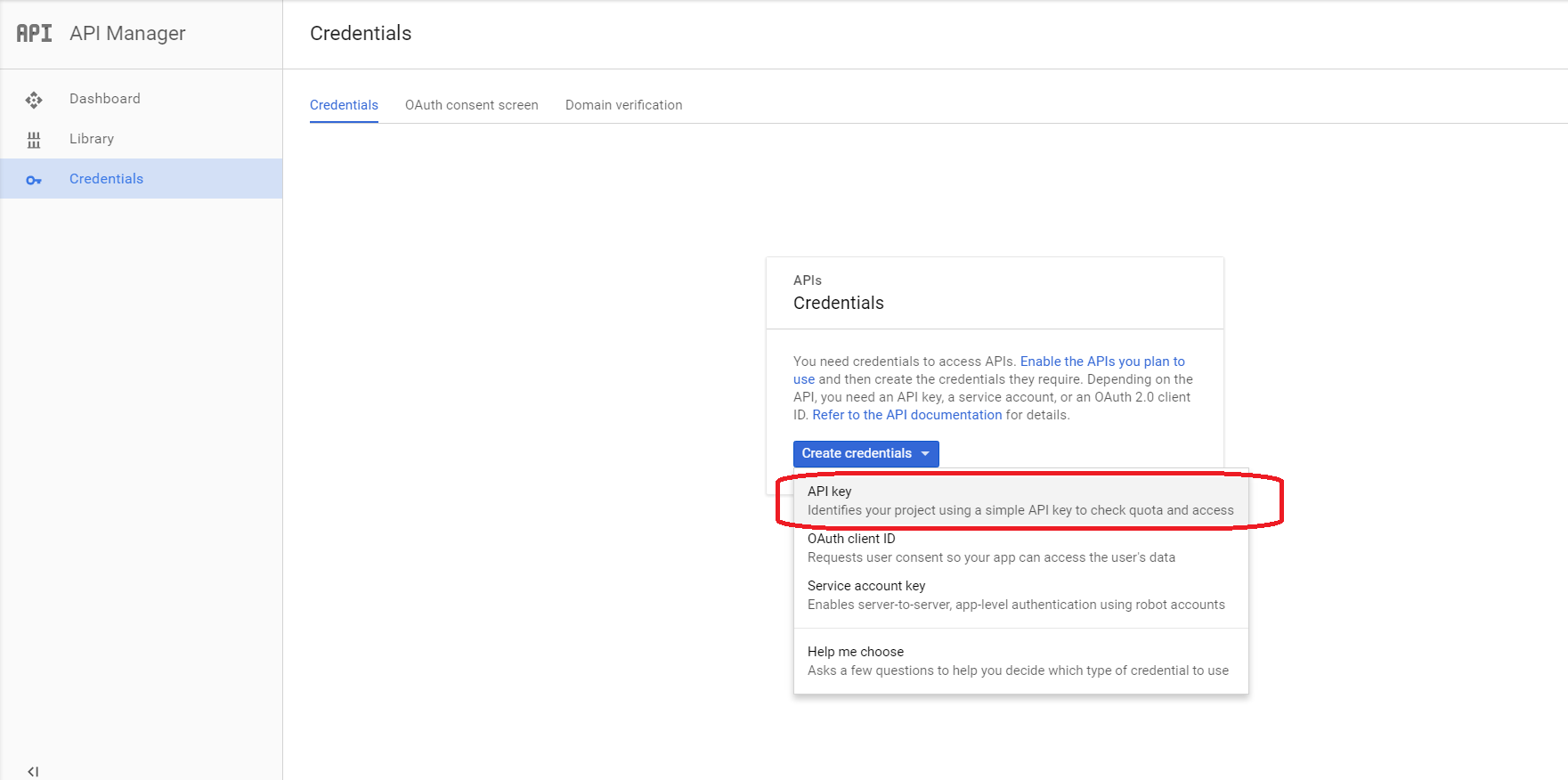
Task: Click the Library sidebar icon
Action: (34, 140)
